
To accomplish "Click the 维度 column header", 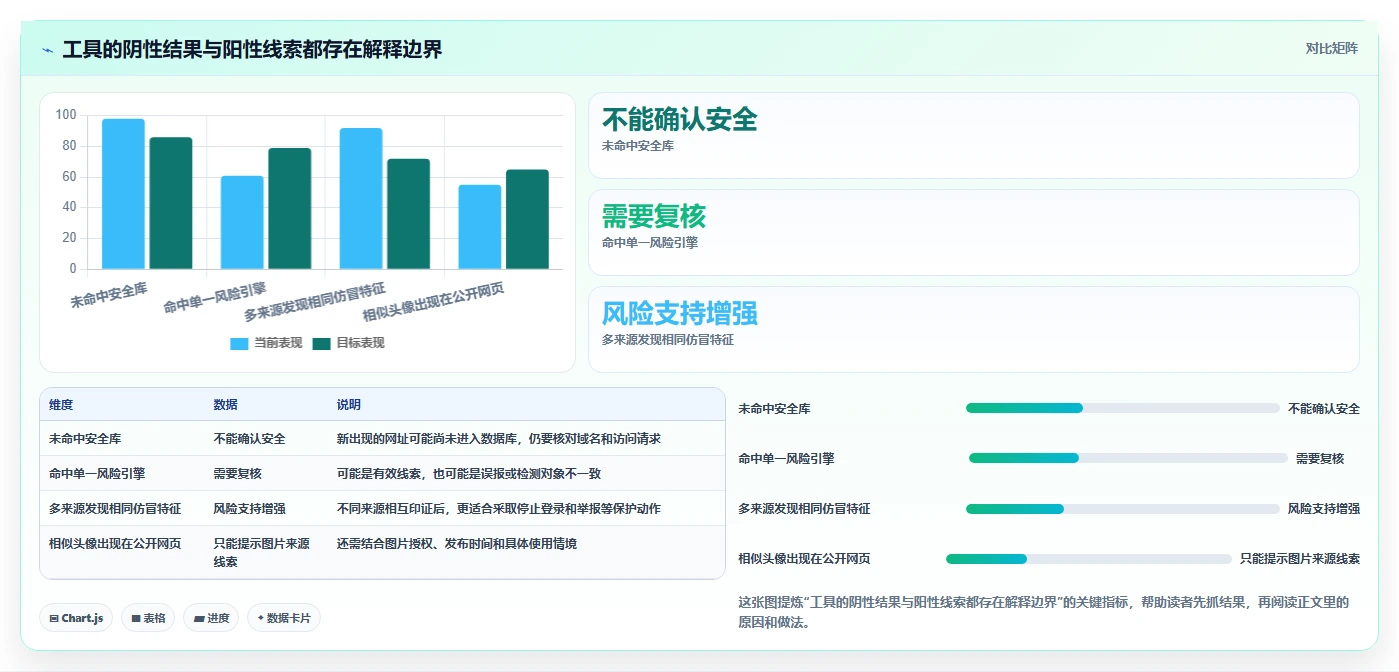I will [61, 405].
